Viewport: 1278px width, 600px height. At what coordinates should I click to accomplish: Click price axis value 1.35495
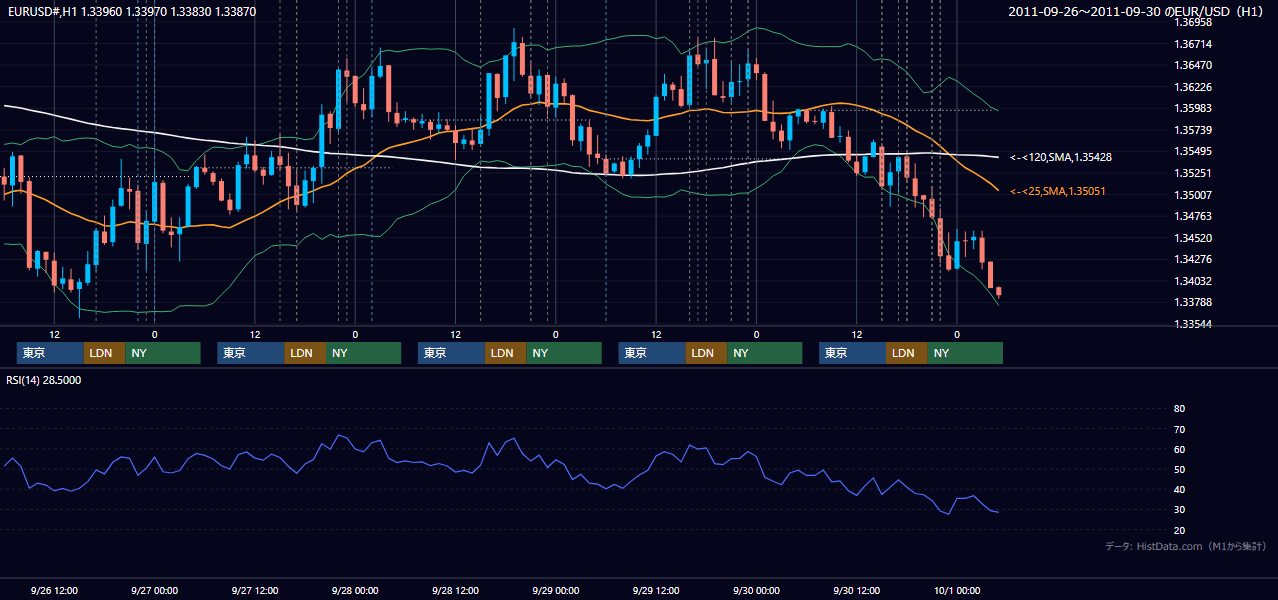click(1192, 152)
